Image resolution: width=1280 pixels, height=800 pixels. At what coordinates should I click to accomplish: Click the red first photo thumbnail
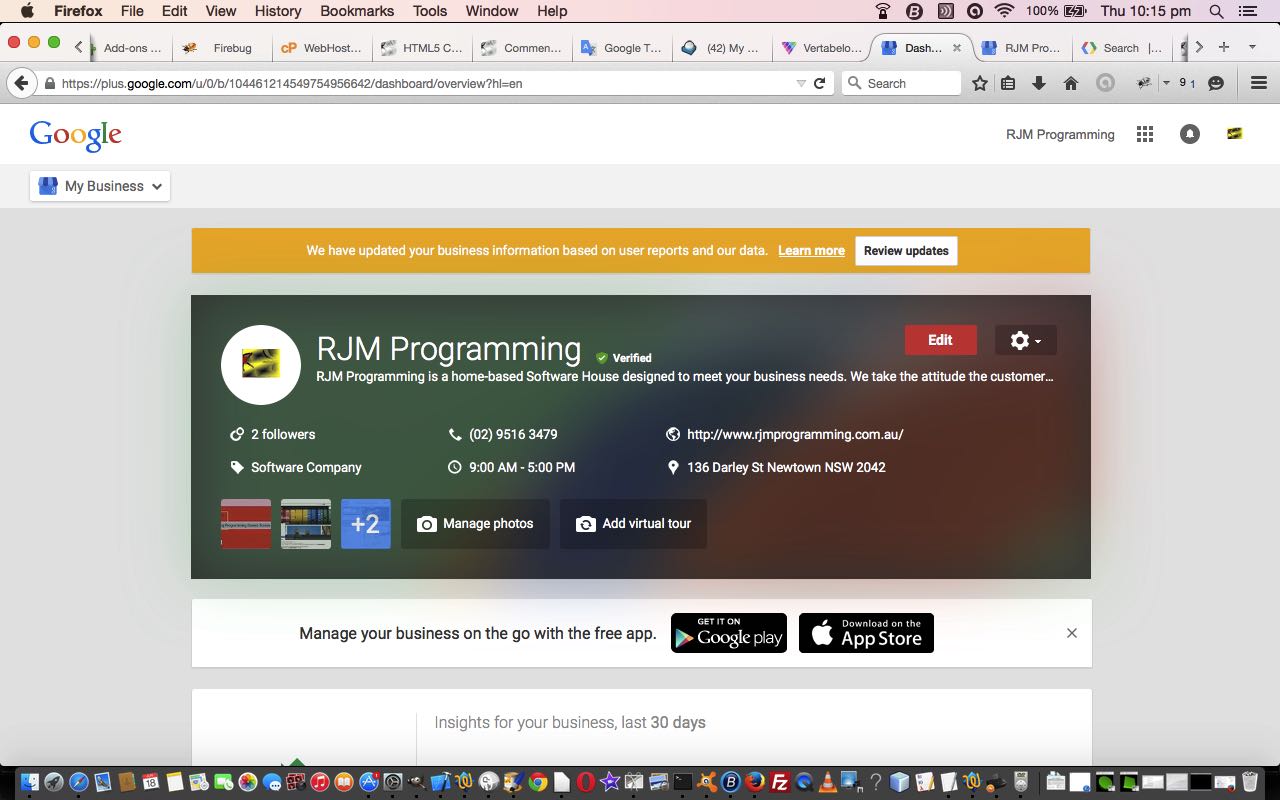[246, 524]
